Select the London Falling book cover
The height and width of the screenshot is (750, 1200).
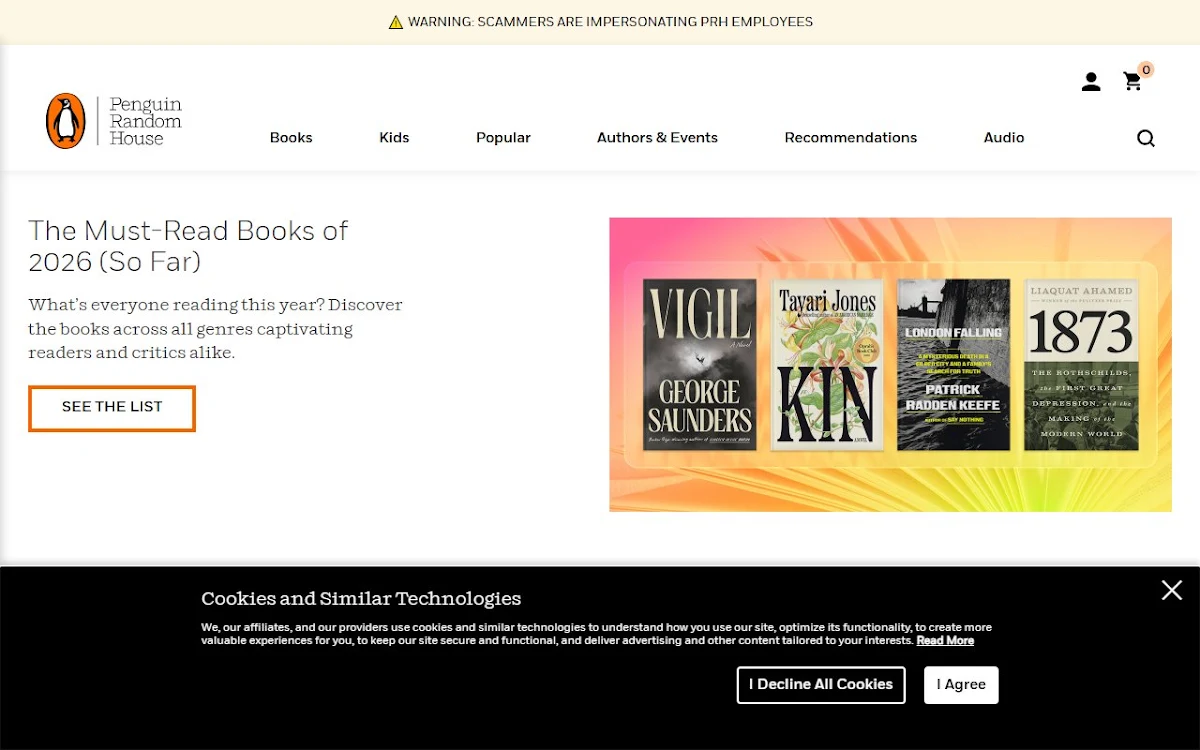(953, 364)
